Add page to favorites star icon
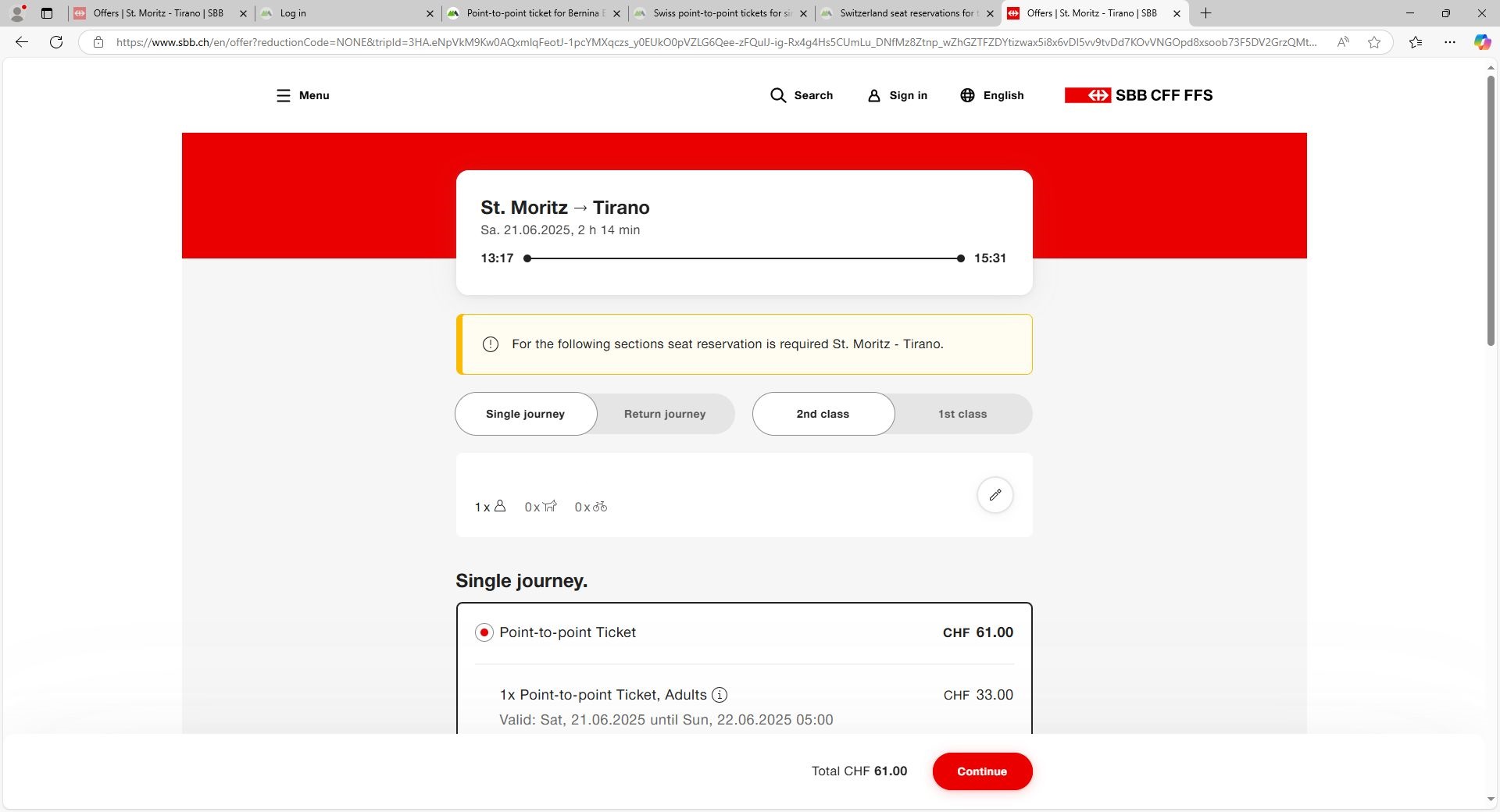Viewport: 1500px width, 812px height. [x=1374, y=42]
